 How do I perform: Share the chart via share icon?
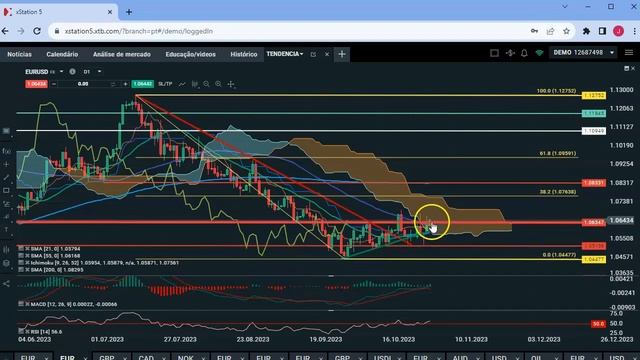(x=6, y=283)
